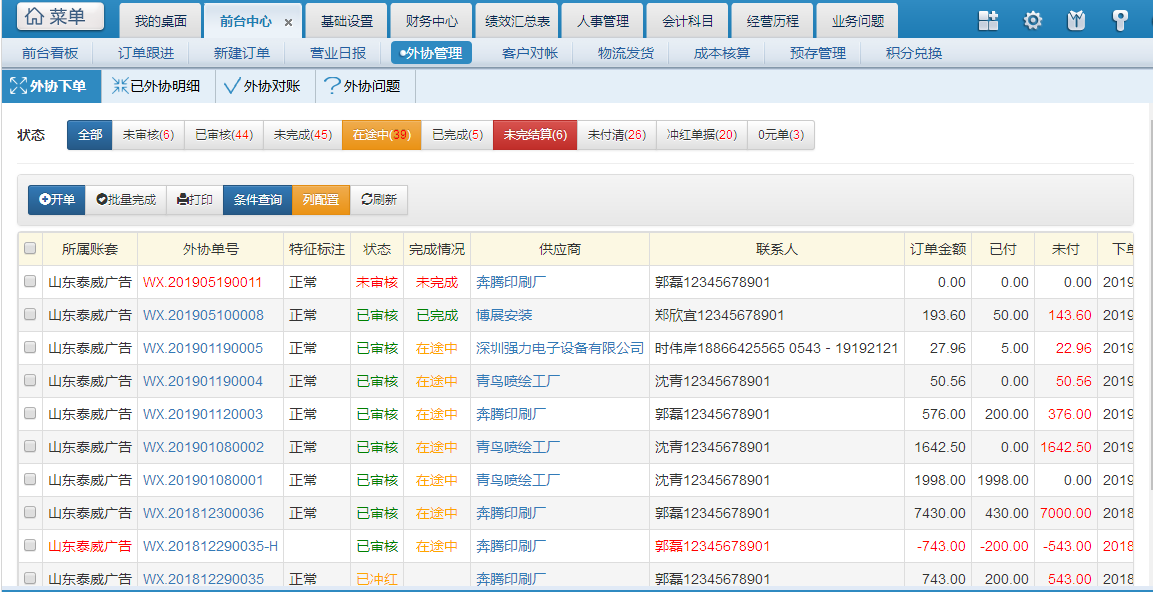Toggle select-all checkbox in table header
This screenshot has width=1154, height=593.
(30, 249)
